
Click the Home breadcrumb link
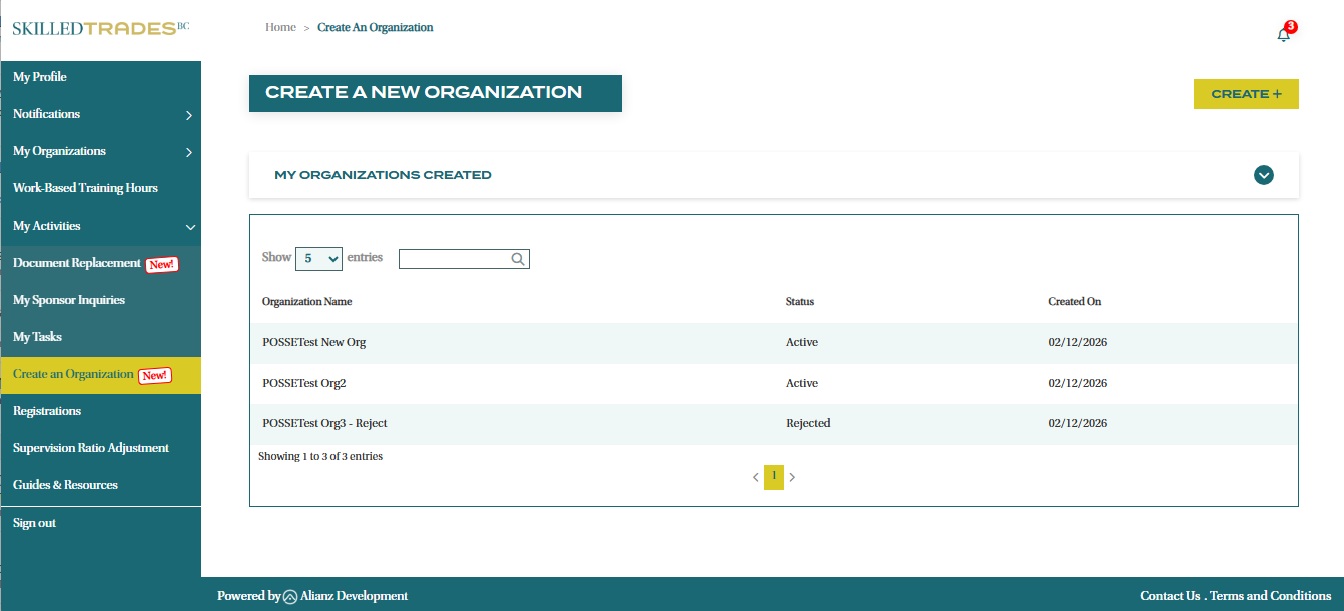pyautogui.click(x=280, y=27)
